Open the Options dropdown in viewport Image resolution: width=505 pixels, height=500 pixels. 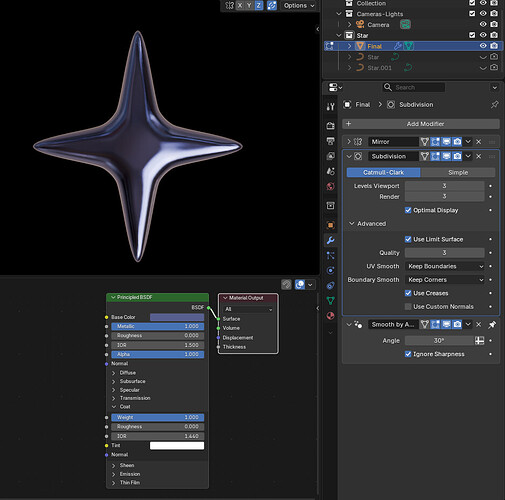(x=299, y=6)
